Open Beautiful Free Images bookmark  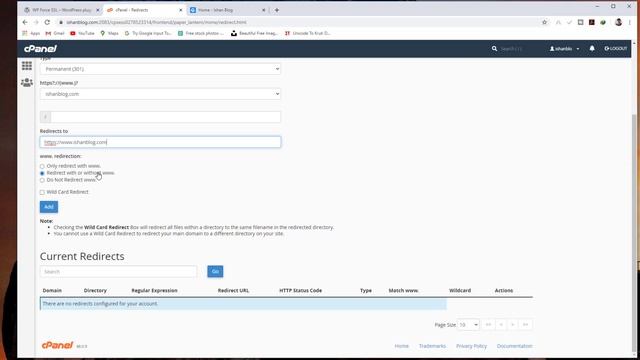pyautogui.click(x=254, y=33)
